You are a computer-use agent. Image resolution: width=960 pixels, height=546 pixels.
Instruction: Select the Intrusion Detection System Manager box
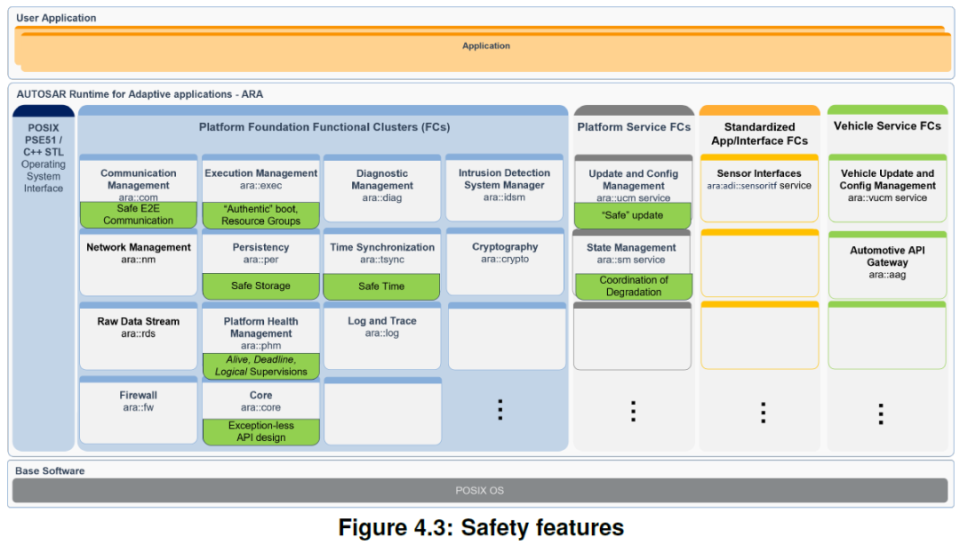tap(504, 188)
